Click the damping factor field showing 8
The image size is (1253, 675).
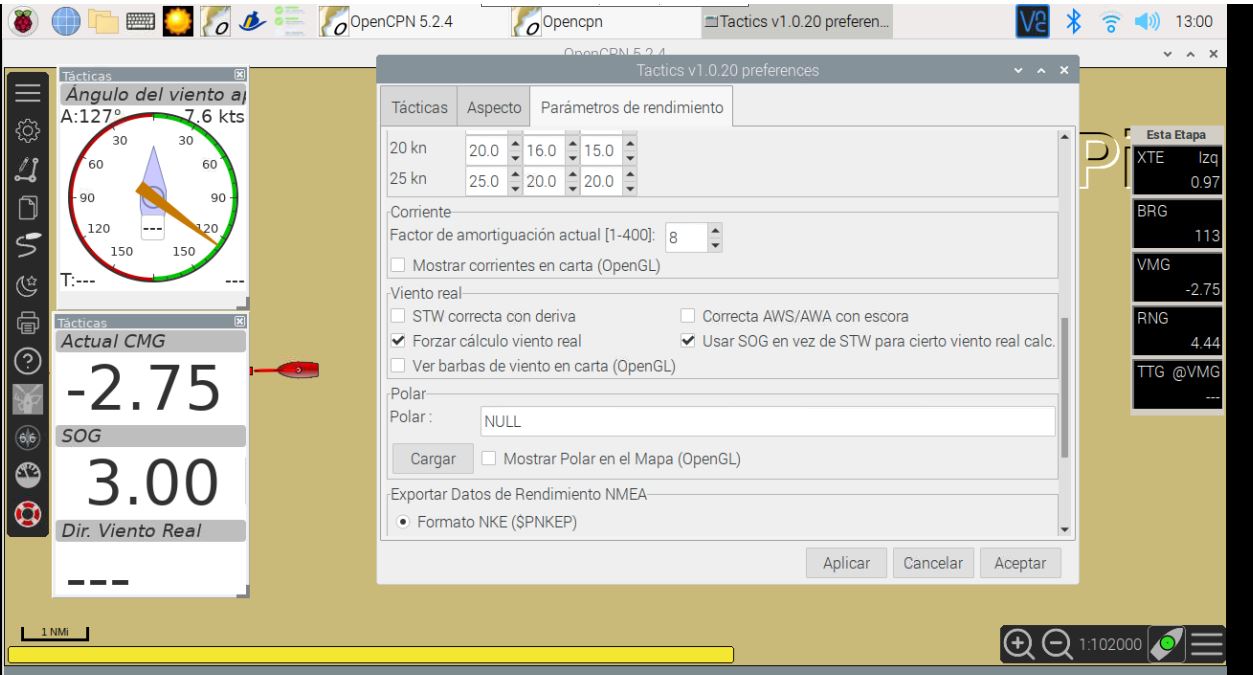point(684,238)
